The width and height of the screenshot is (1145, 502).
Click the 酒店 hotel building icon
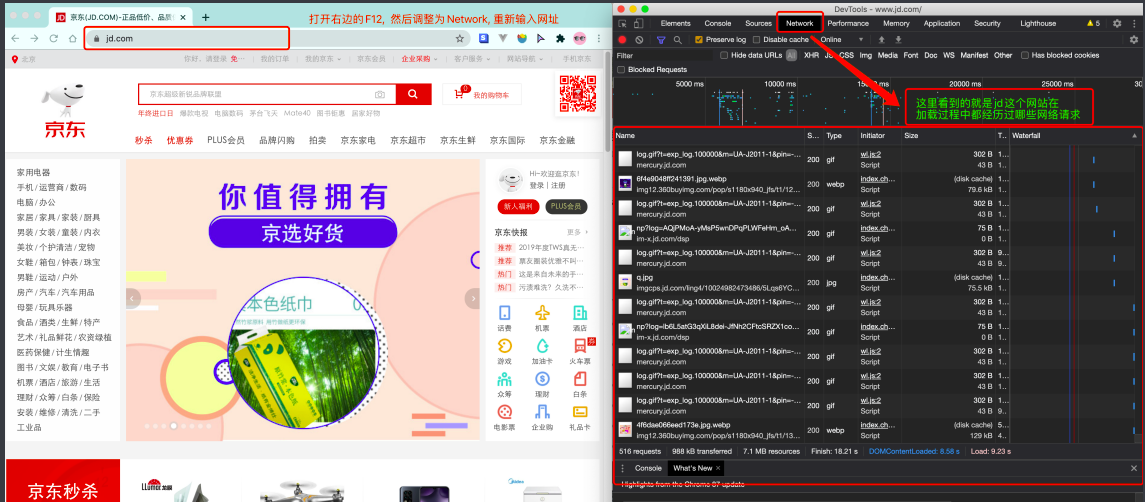(580, 313)
